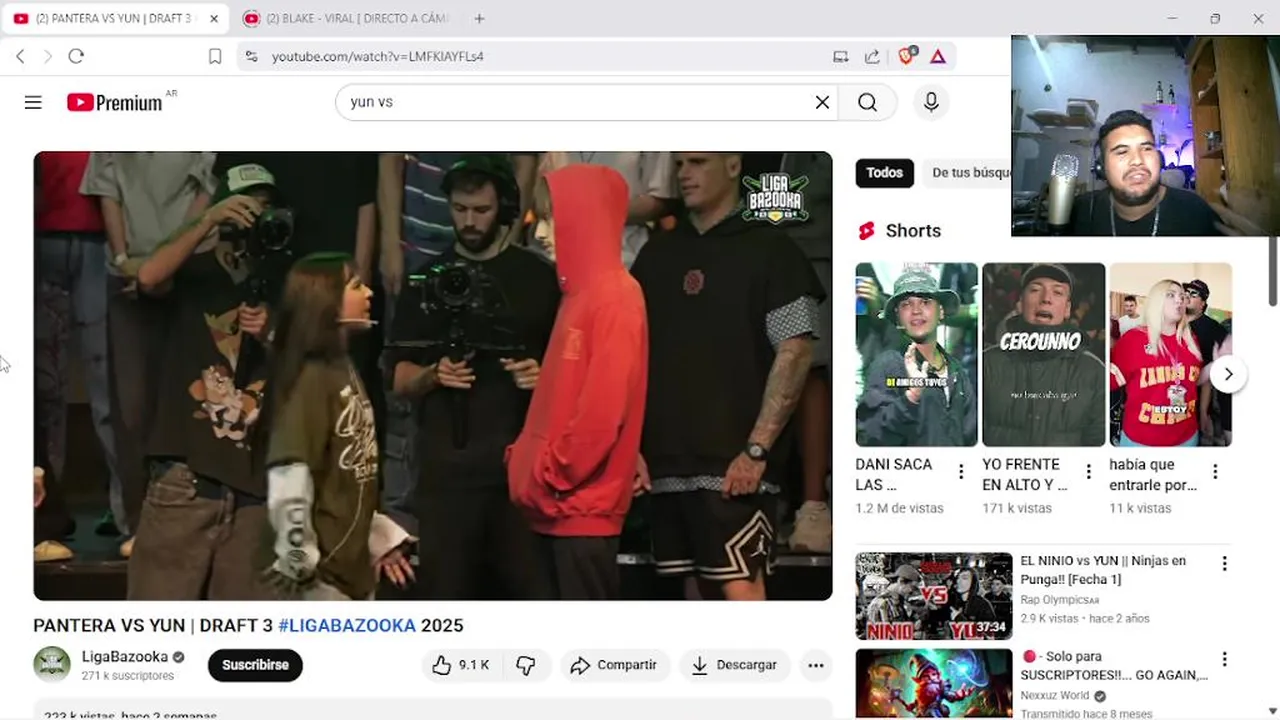Open Rap Olympics channel name
The width and height of the screenshot is (1280, 720).
[1059, 600]
